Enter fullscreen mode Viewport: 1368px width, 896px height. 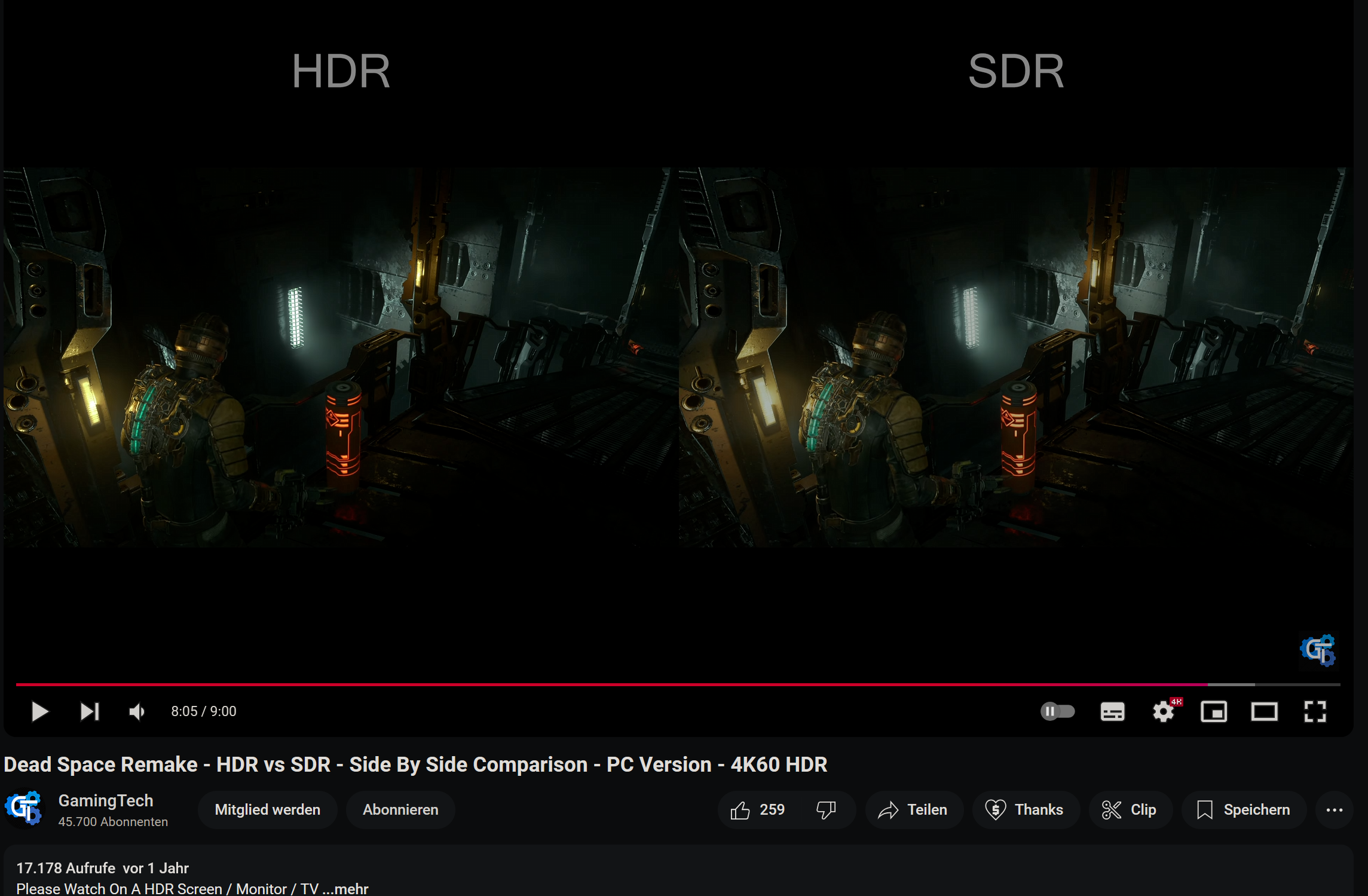[x=1315, y=711]
